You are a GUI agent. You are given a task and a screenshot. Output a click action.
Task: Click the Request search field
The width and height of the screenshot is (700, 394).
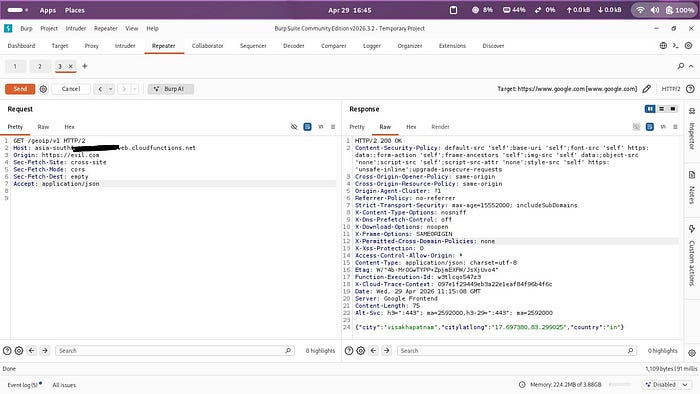point(175,351)
